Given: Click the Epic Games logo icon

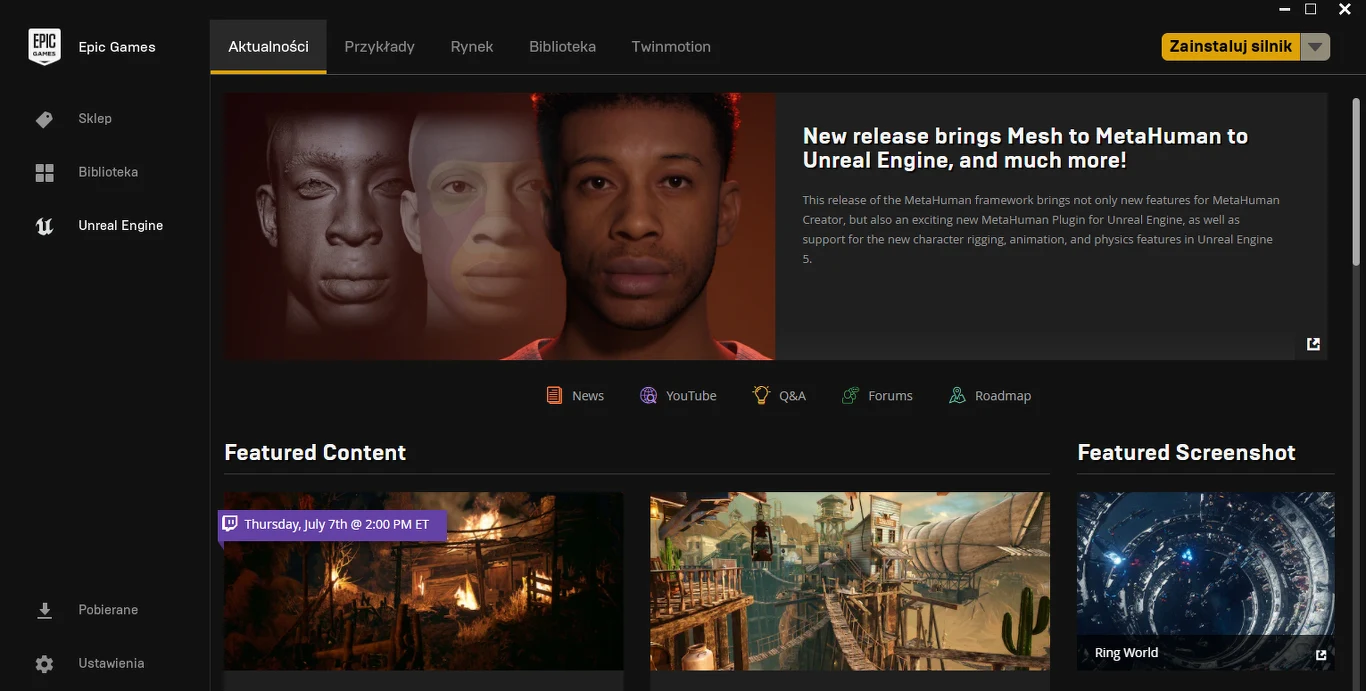Looking at the screenshot, I should [44, 47].
